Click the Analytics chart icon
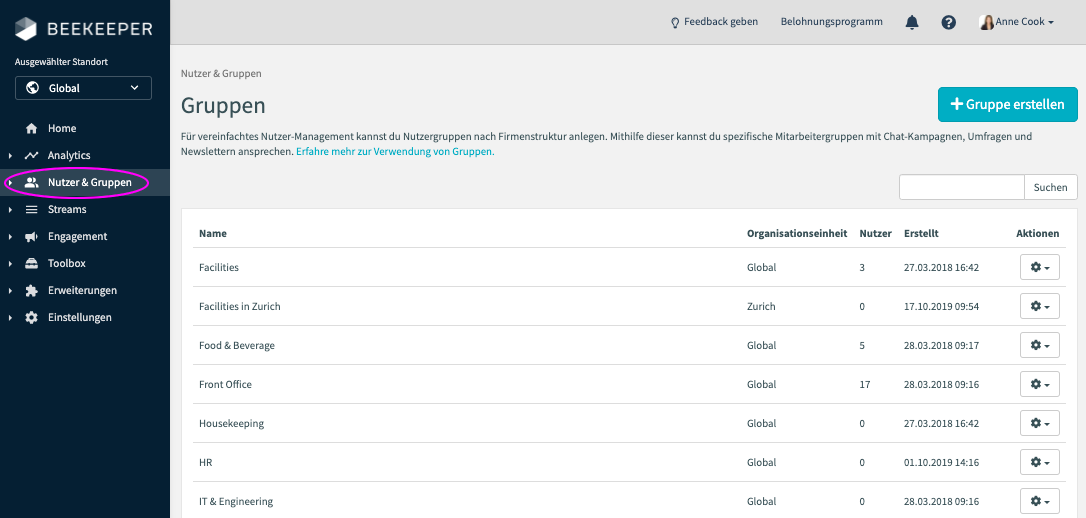Image resolution: width=1086 pixels, height=518 pixels. pyautogui.click(x=31, y=156)
